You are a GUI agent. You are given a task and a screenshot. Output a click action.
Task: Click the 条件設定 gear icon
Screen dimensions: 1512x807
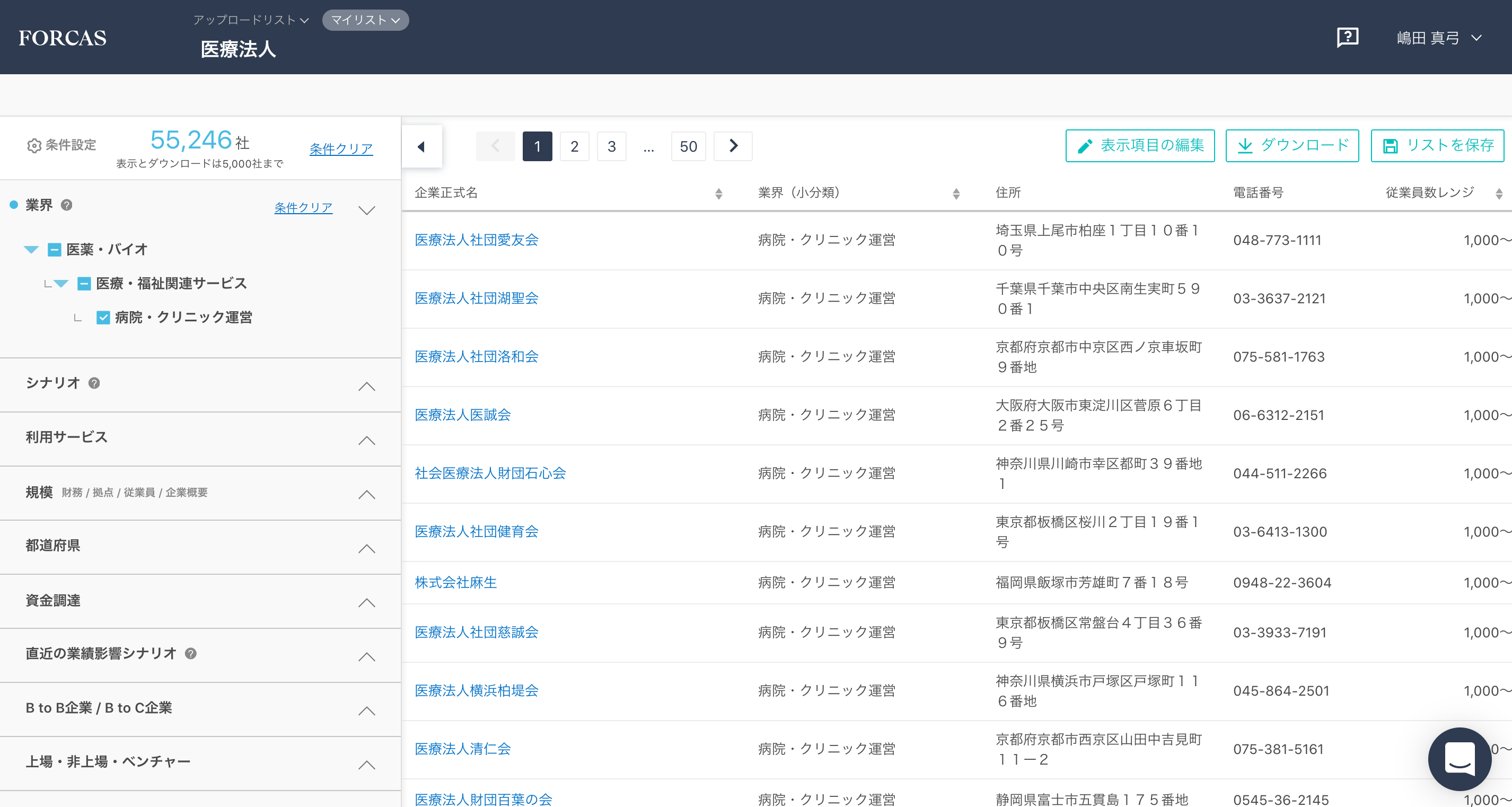[x=34, y=145]
